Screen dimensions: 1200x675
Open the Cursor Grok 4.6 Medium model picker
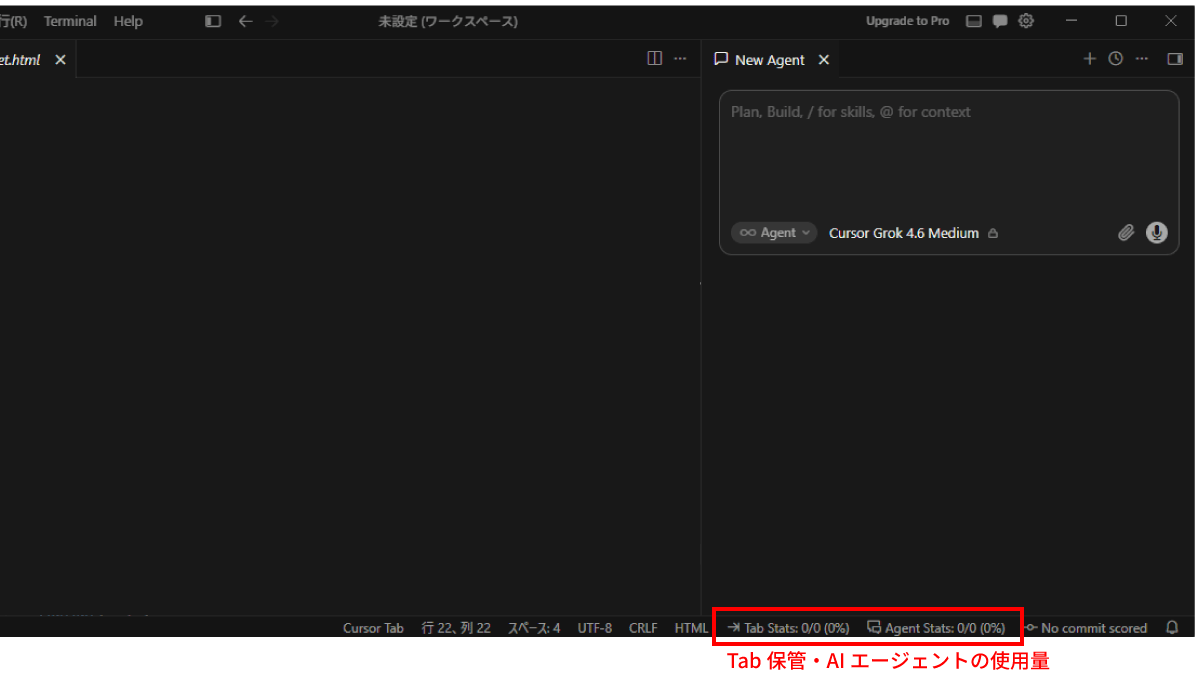(x=904, y=233)
